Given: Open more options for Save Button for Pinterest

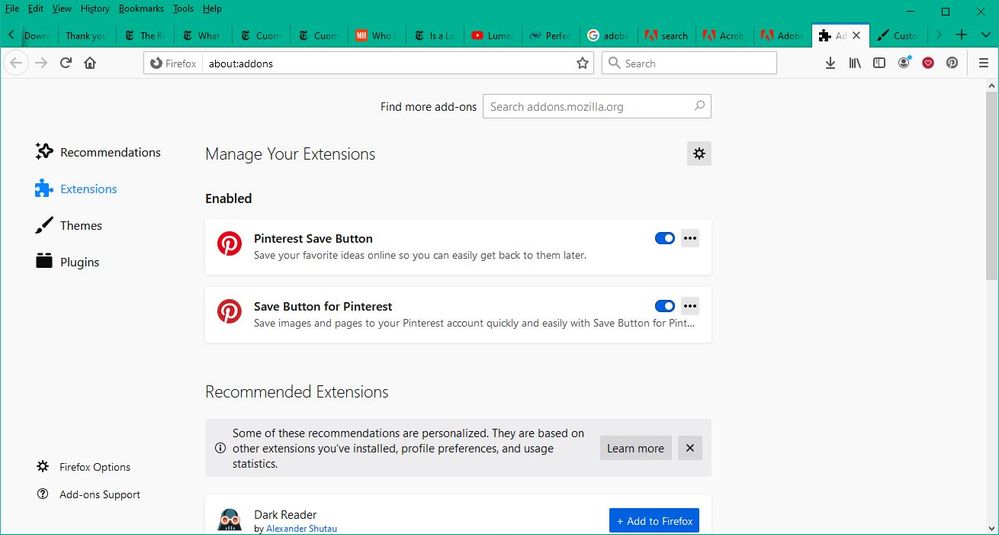Looking at the screenshot, I should pyautogui.click(x=690, y=306).
